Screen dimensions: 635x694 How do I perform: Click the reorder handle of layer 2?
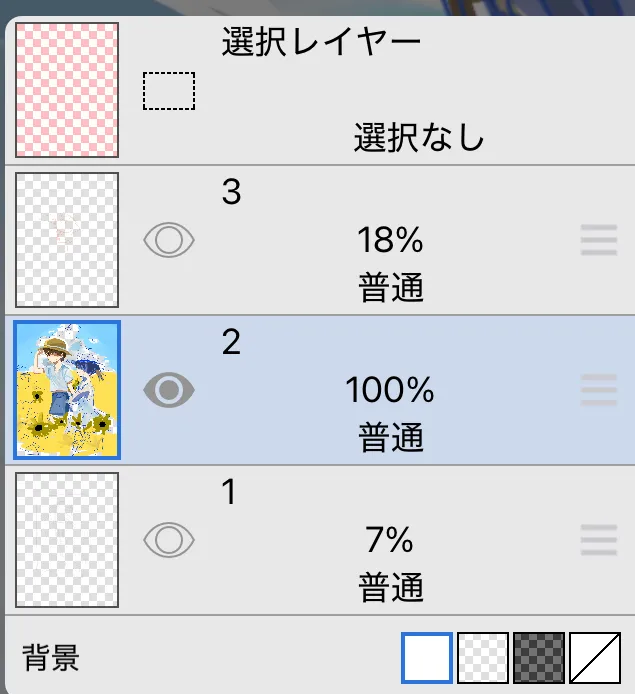(598, 390)
